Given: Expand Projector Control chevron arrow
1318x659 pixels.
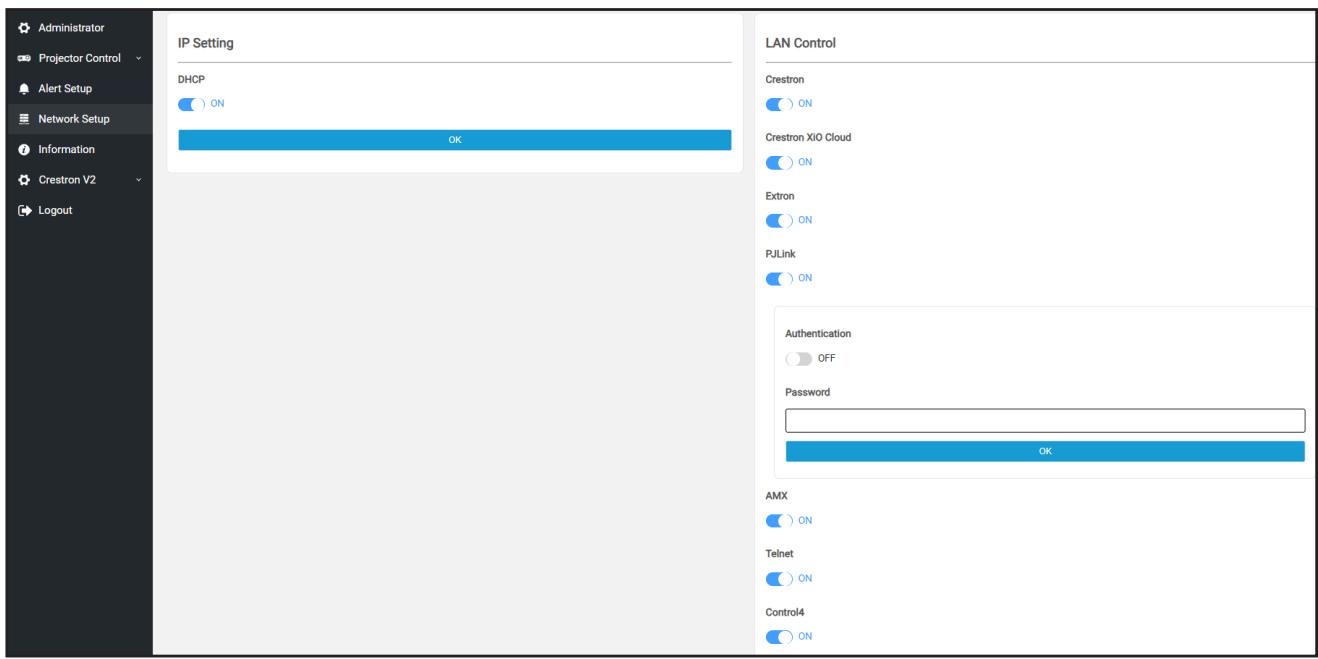Looking at the screenshot, I should [x=138, y=58].
